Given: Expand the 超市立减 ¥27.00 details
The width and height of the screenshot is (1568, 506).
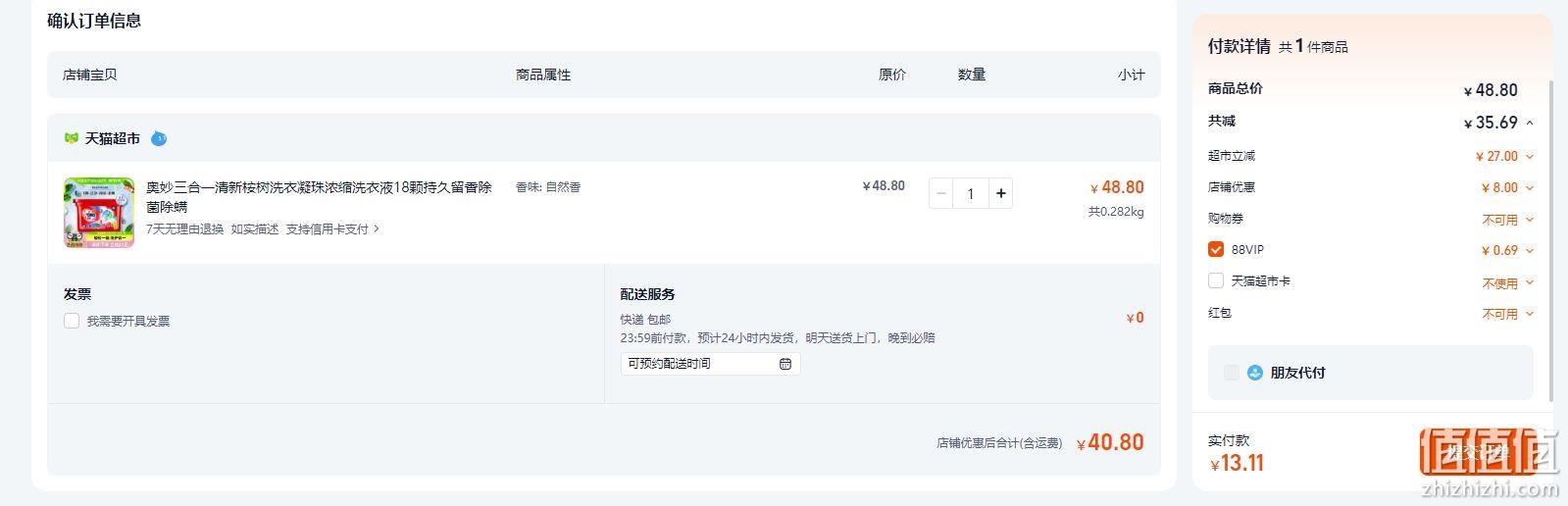Looking at the screenshot, I should coord(1530,156).
